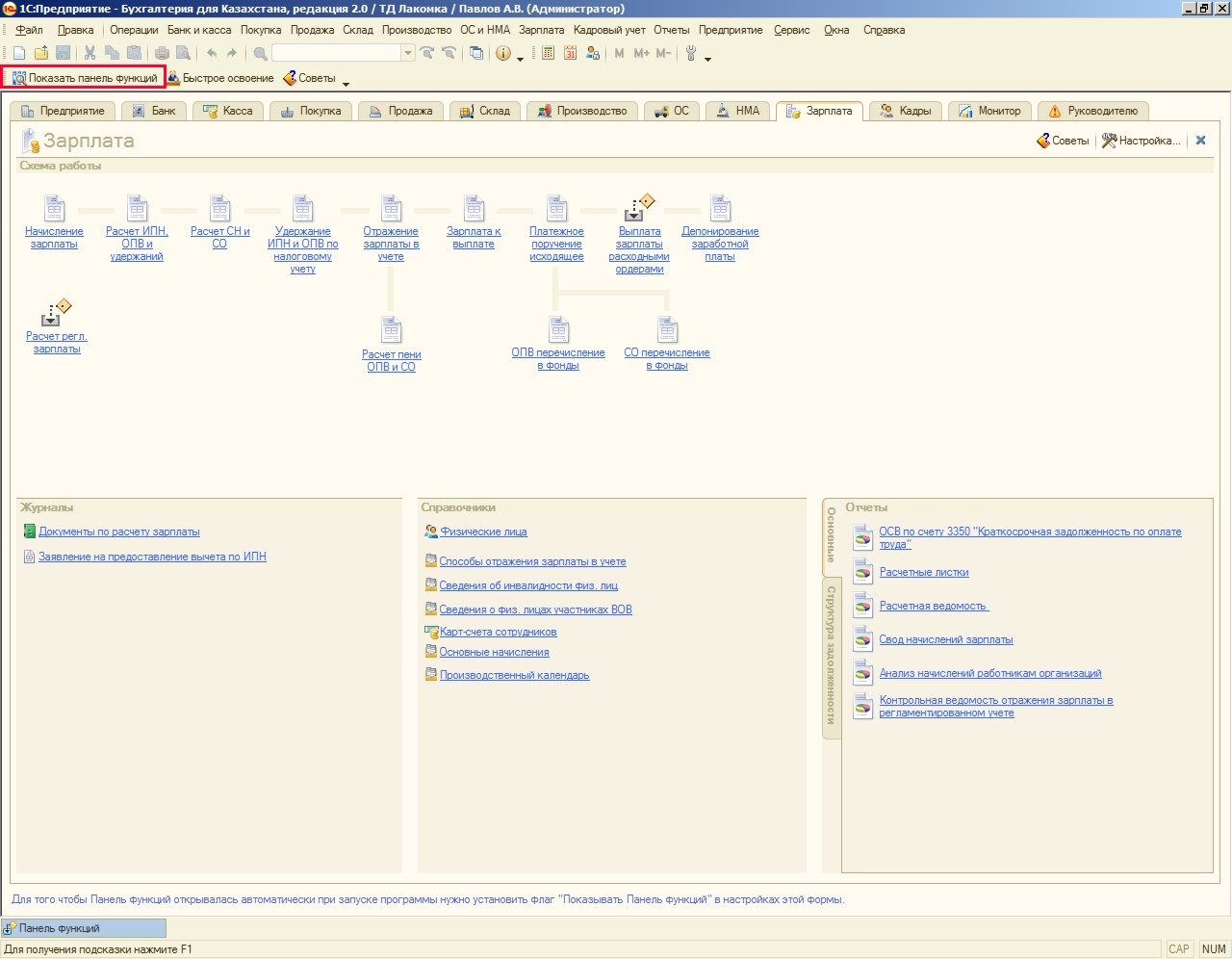Open the calendar toolbar icon
The width and height of the screenshot is (1232, 959).
[x=570, y=54]
